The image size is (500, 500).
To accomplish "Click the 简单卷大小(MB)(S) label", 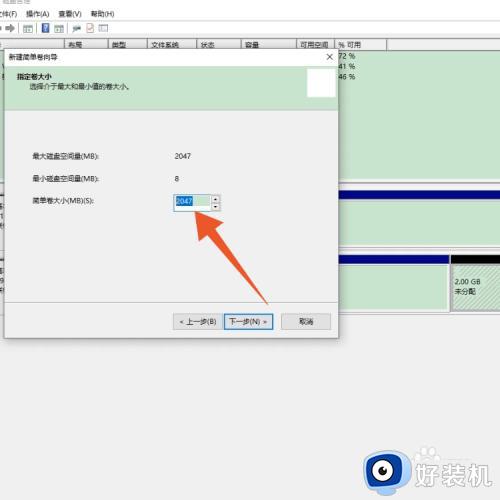I will 63,201.
